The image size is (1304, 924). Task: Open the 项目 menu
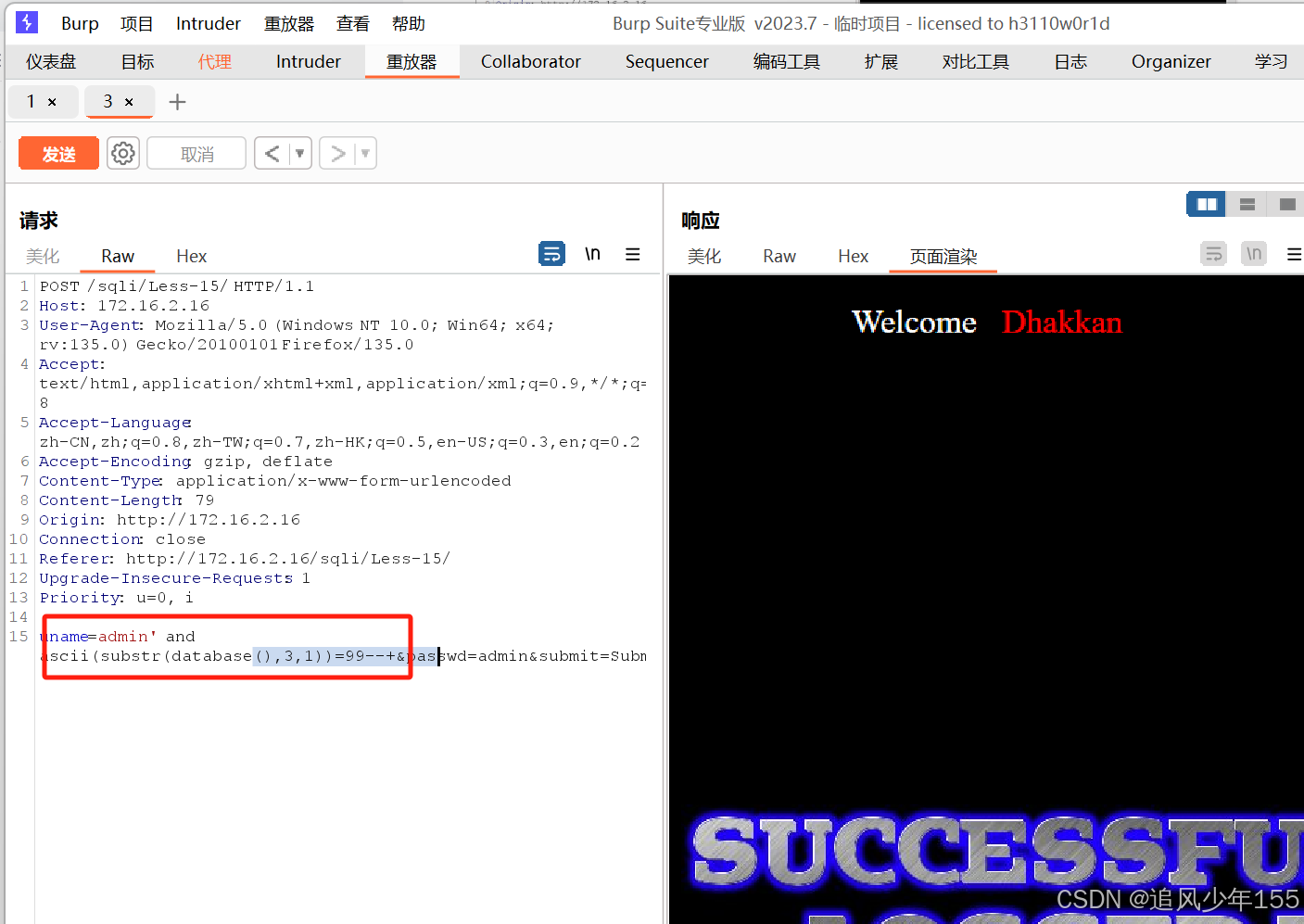pyautogui.click(x=137, y=23)
